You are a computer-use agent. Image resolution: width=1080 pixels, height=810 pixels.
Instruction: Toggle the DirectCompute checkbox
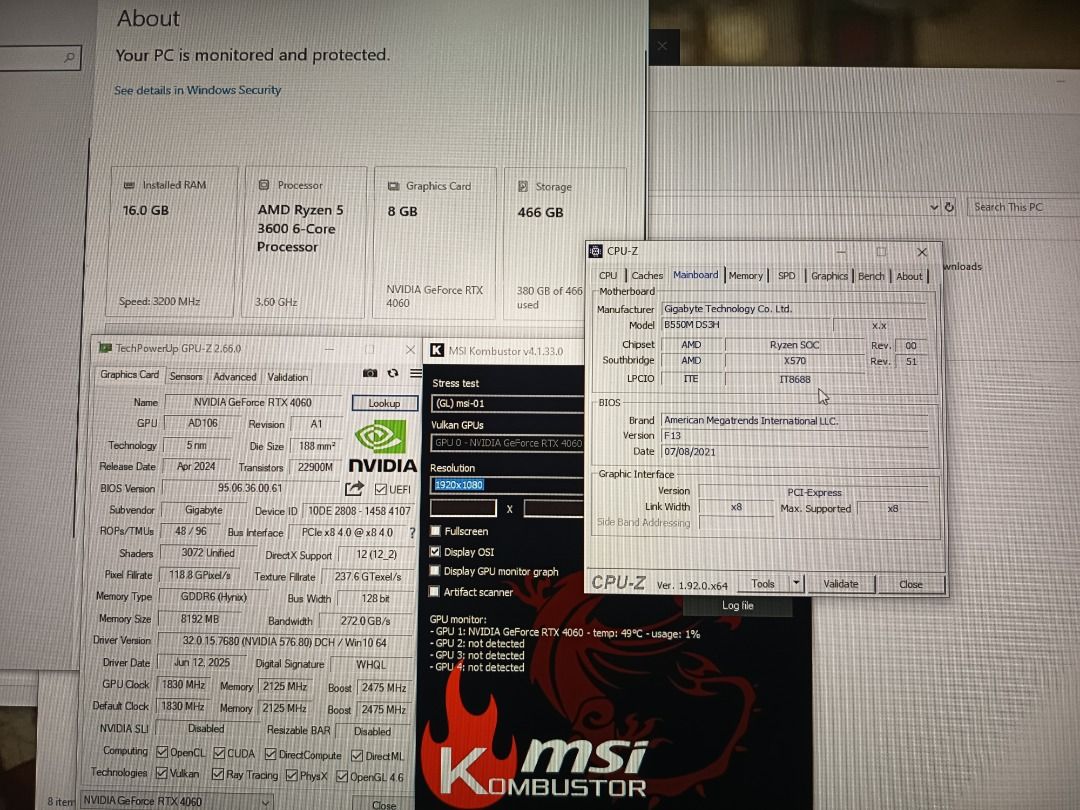pos(271,754)
